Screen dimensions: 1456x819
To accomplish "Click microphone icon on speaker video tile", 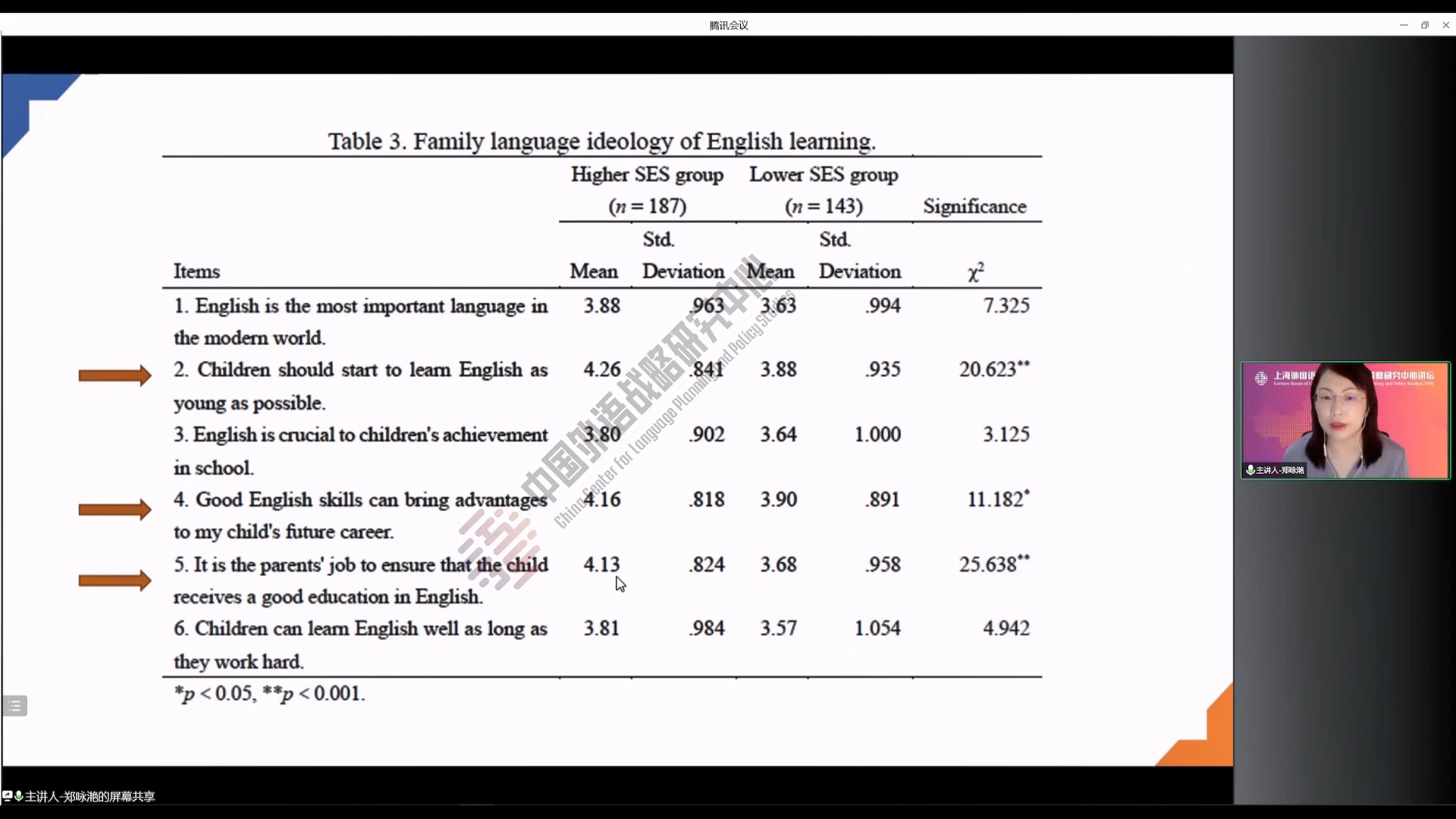I will pyautogui.click(x=1250, y=470).
